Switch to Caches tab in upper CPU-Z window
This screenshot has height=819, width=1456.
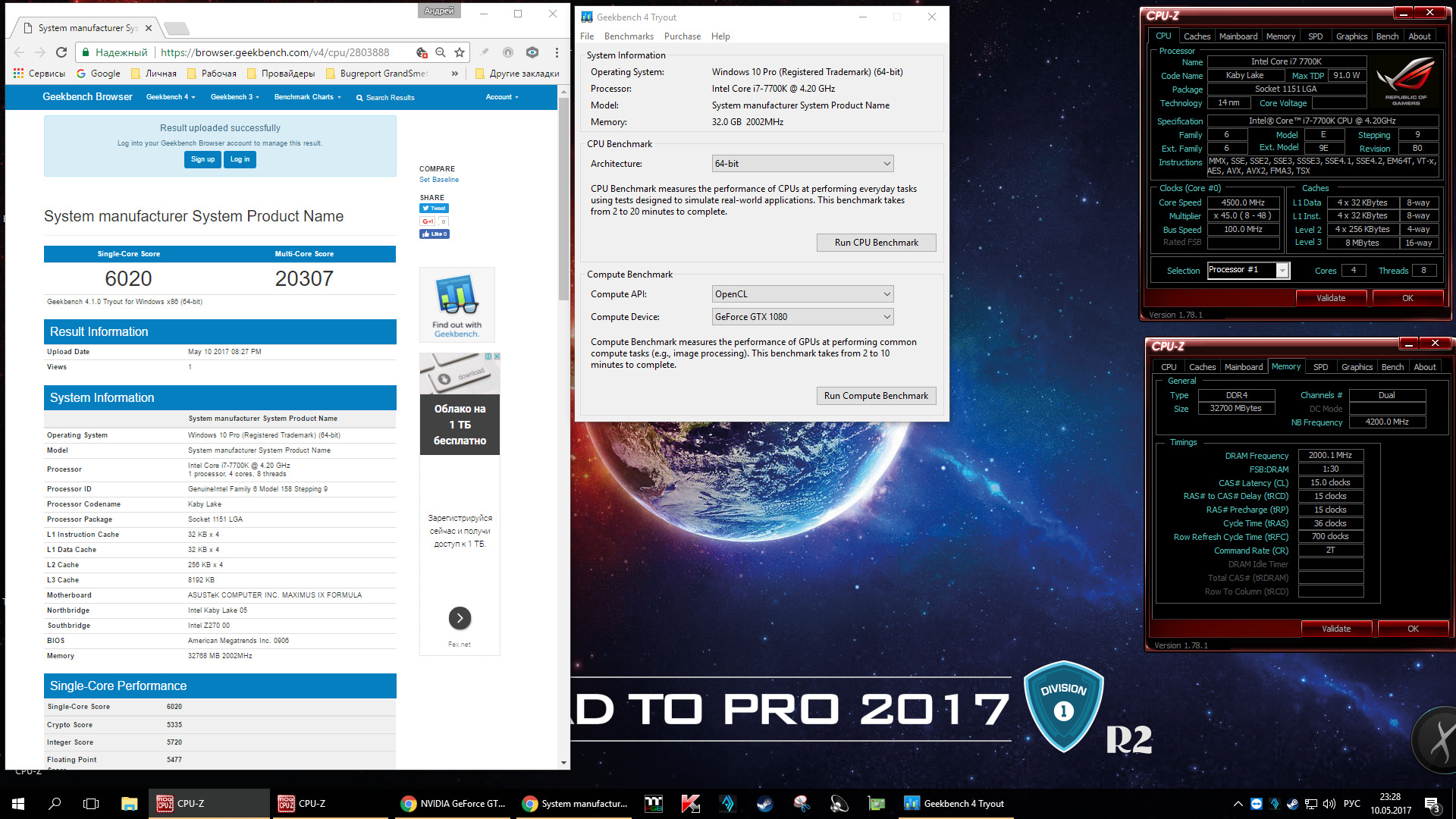click(1197, 36)
